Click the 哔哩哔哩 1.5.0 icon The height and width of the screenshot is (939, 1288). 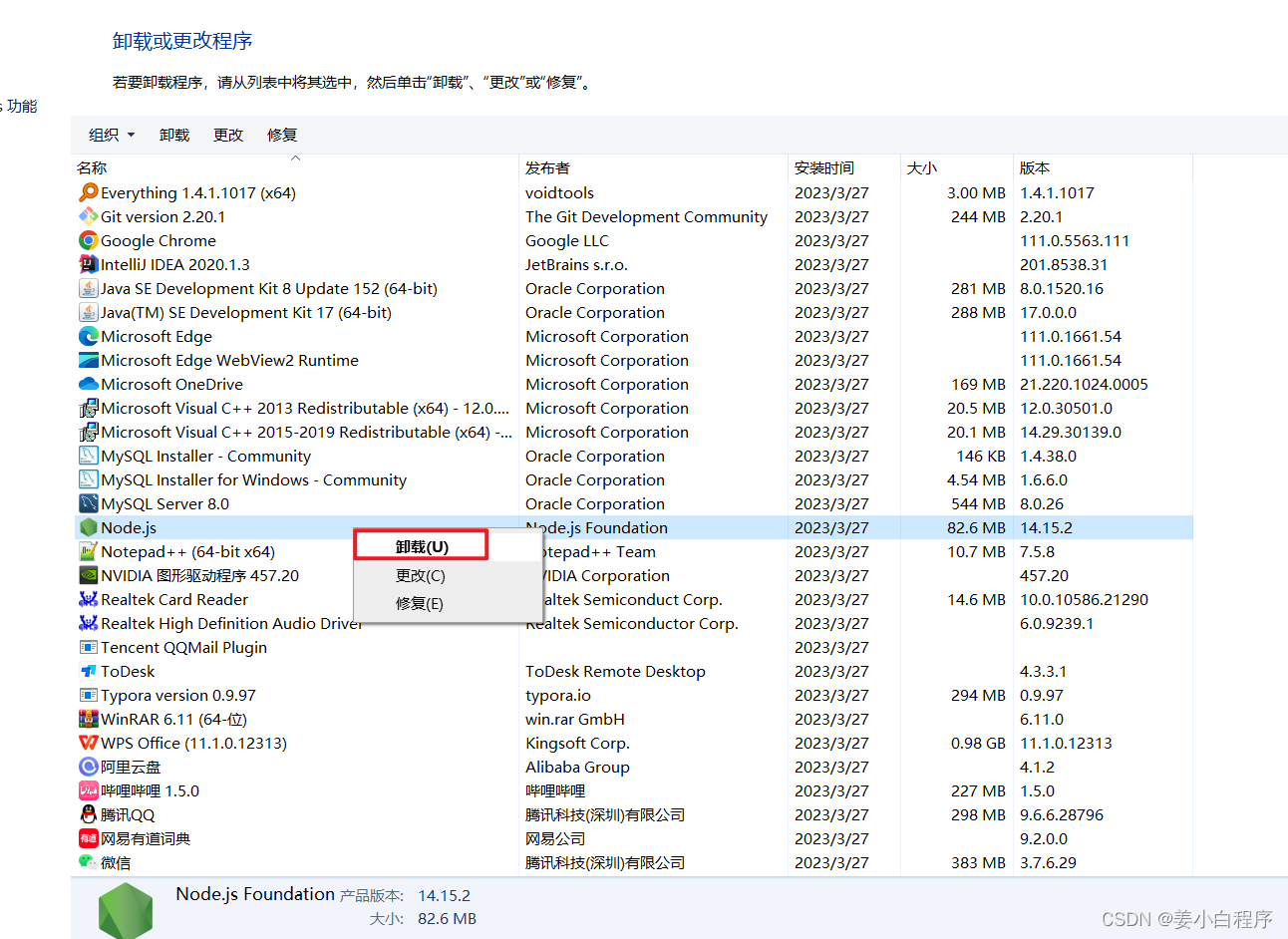pyautogui.click(x=89, y=790)
